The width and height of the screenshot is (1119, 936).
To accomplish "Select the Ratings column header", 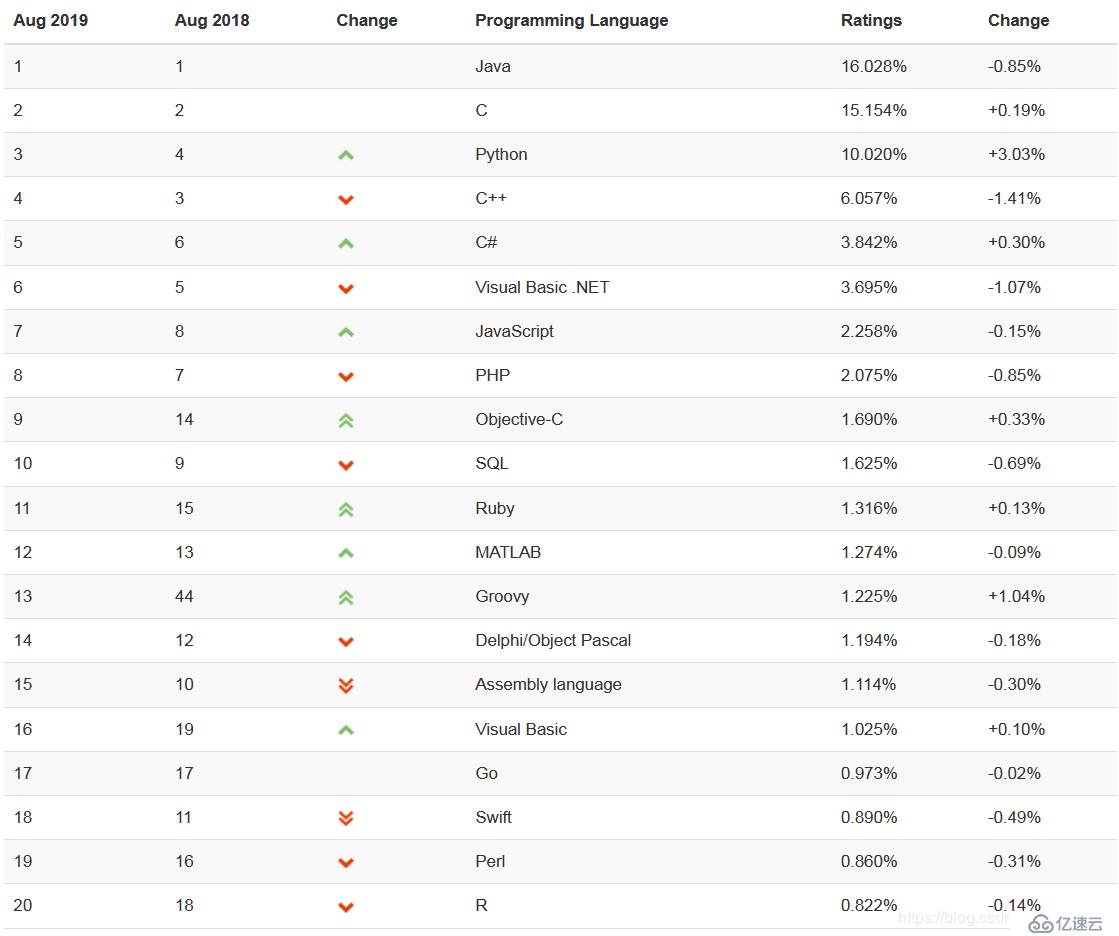I will coord(871,21).
